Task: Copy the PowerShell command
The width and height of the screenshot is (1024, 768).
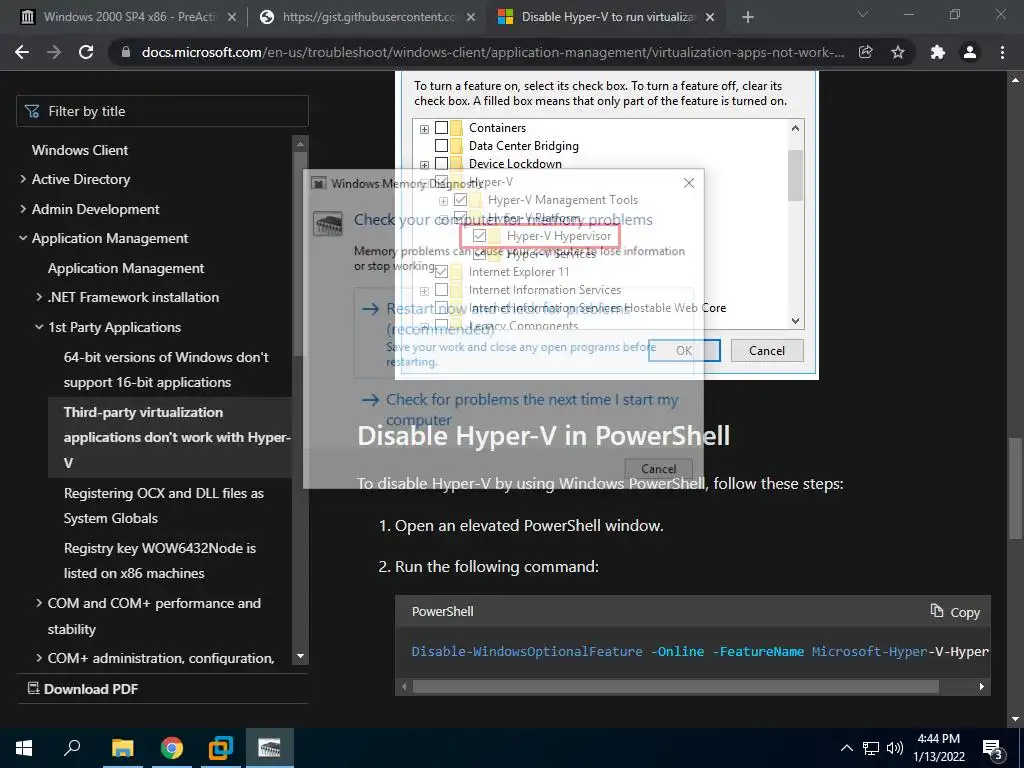Action: 955,612
